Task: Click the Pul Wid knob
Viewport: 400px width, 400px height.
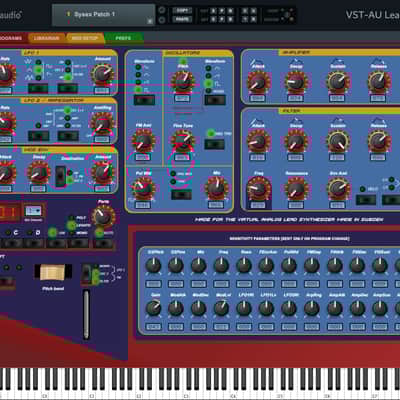Action: [143, 189]
